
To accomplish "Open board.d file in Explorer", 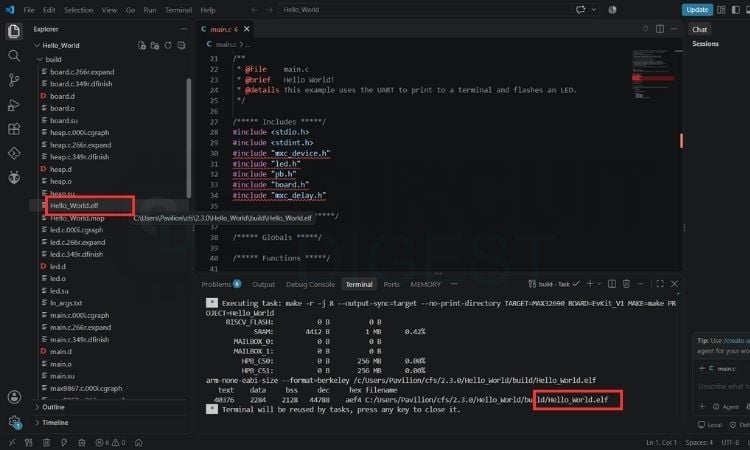I will [62, 96].
